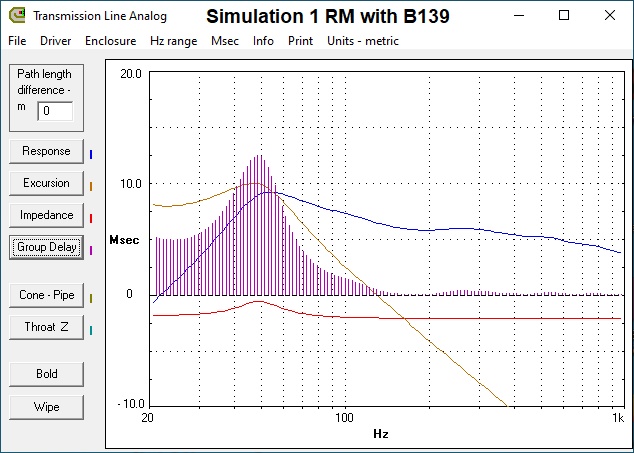Click the blue Response color indicator
The image size is (634, 453).
pyautogui.click(x=91, y=155)
